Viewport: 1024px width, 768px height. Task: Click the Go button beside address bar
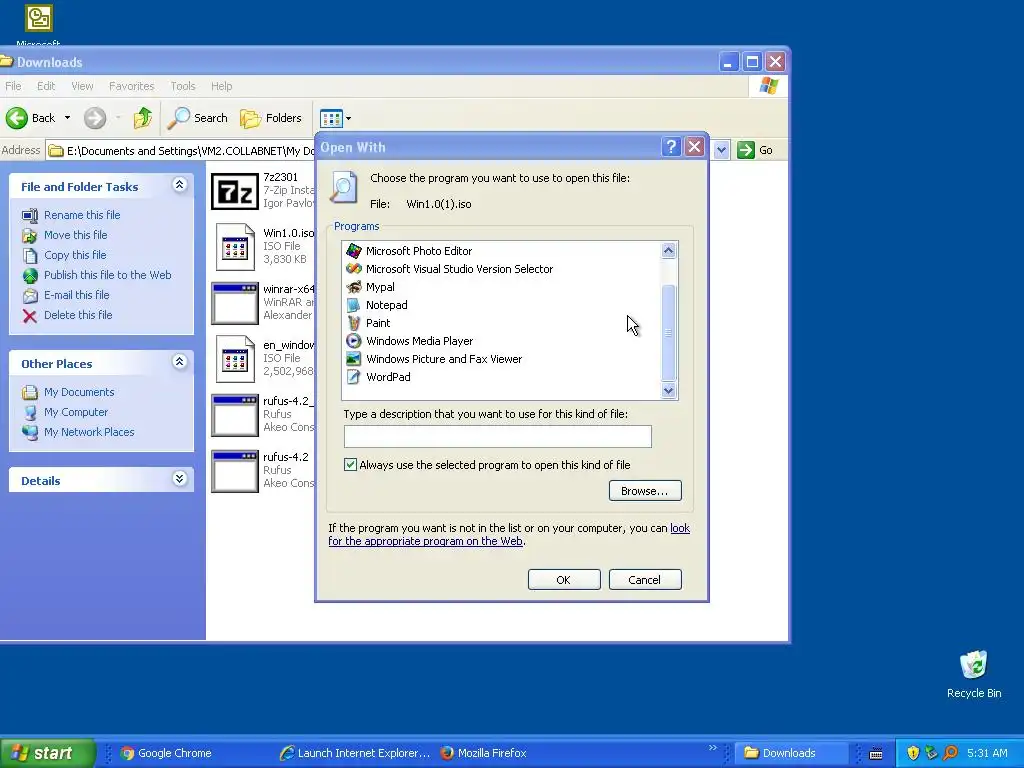(x=755, y=150)
